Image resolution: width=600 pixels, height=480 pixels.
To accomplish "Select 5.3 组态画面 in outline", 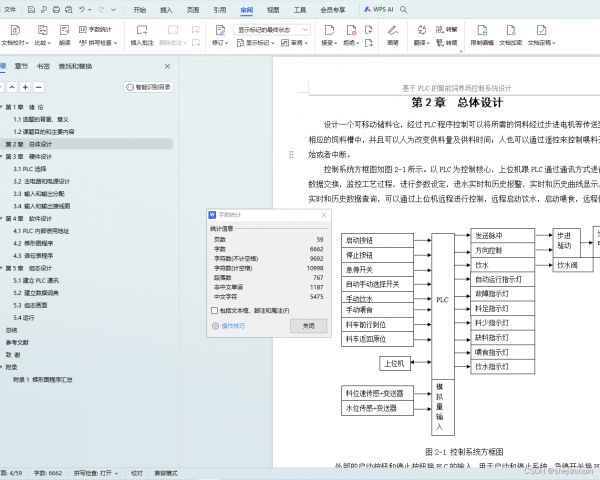I will click(x=30, y=305).
